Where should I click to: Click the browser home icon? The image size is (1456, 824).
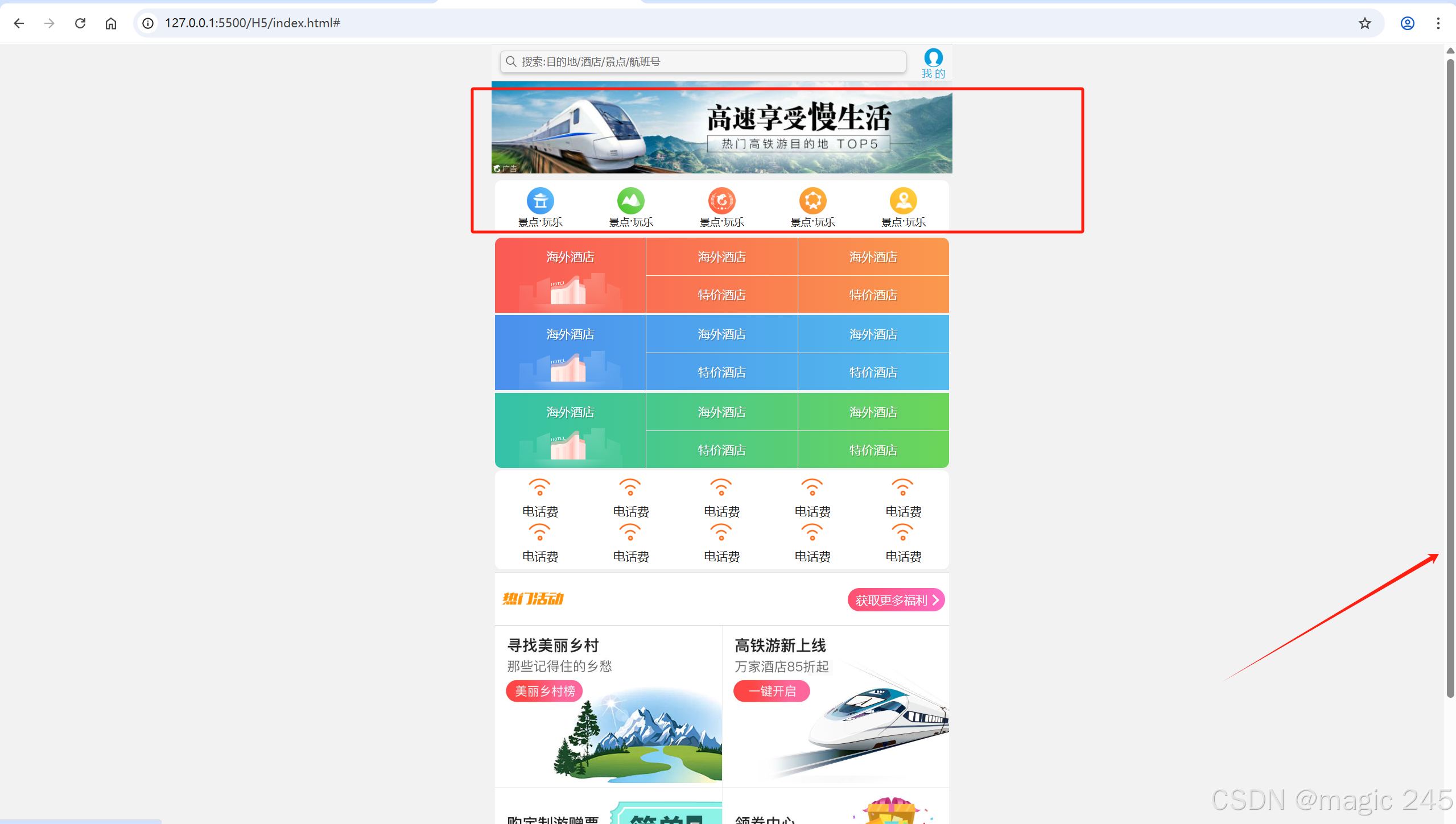click(111, 23)
